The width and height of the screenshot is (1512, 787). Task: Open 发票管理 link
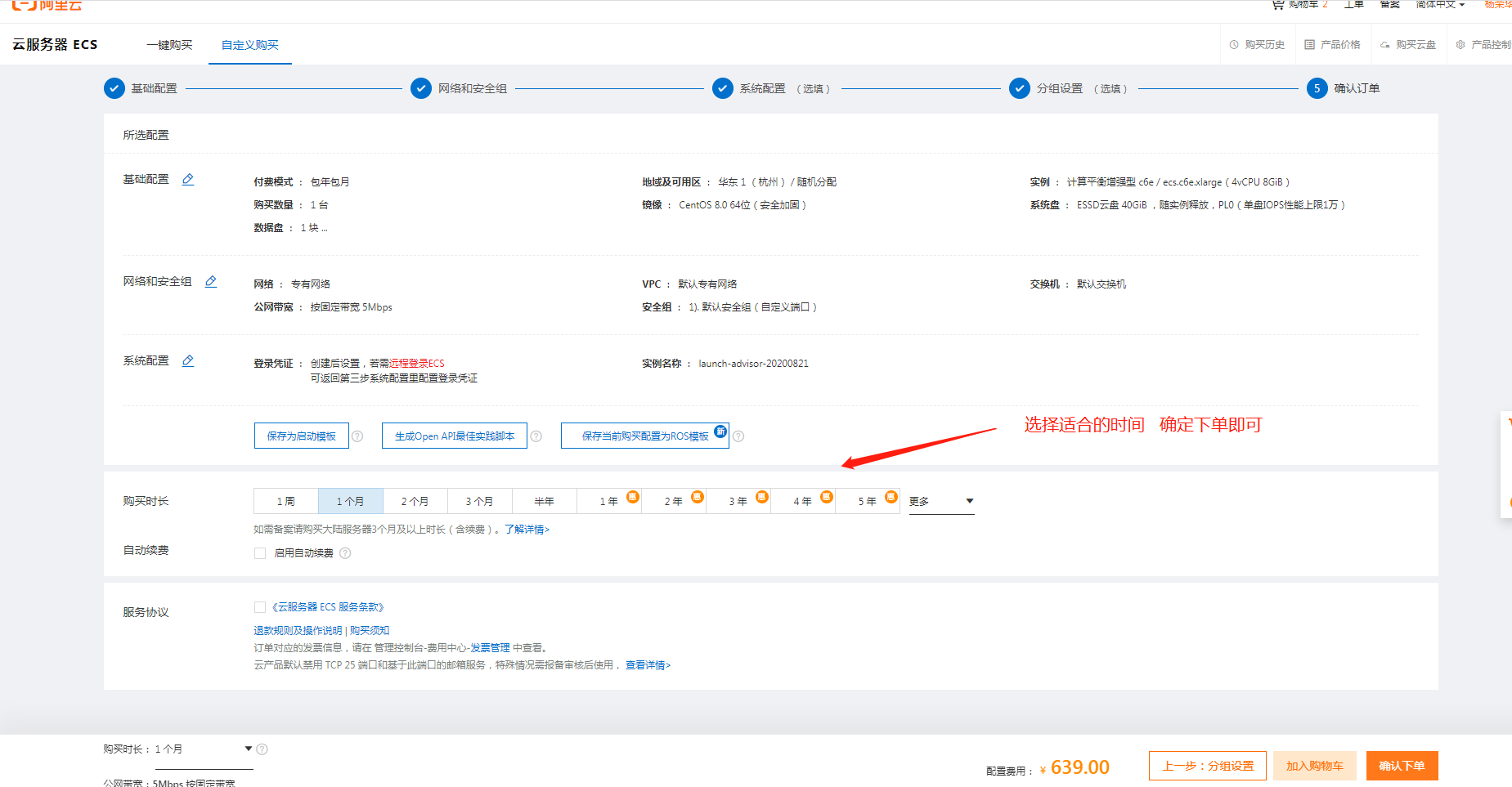click(x=490, y=648)
